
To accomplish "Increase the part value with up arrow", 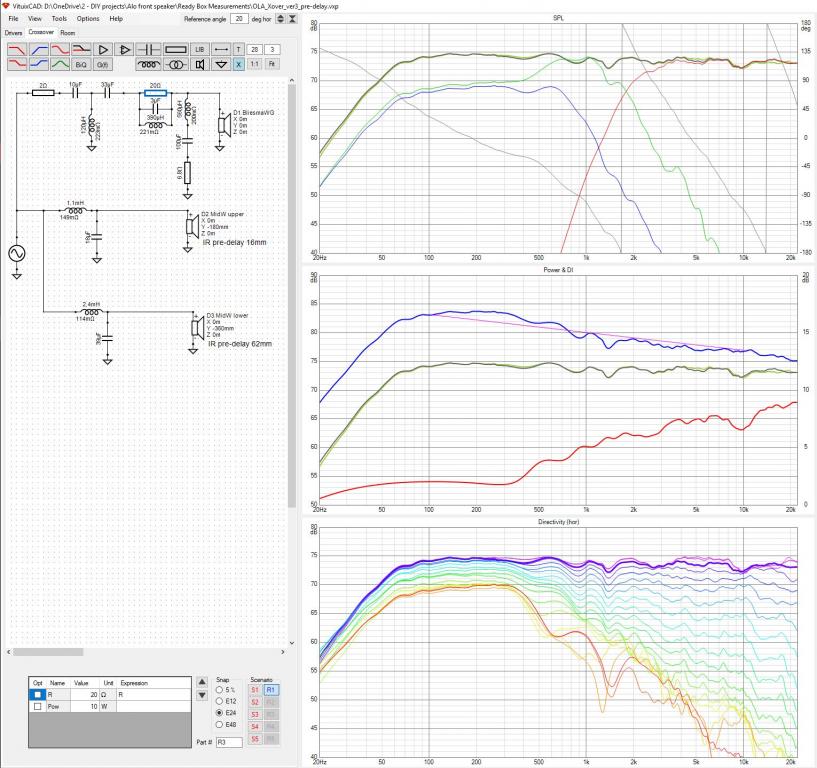I will tap(202, 682).
